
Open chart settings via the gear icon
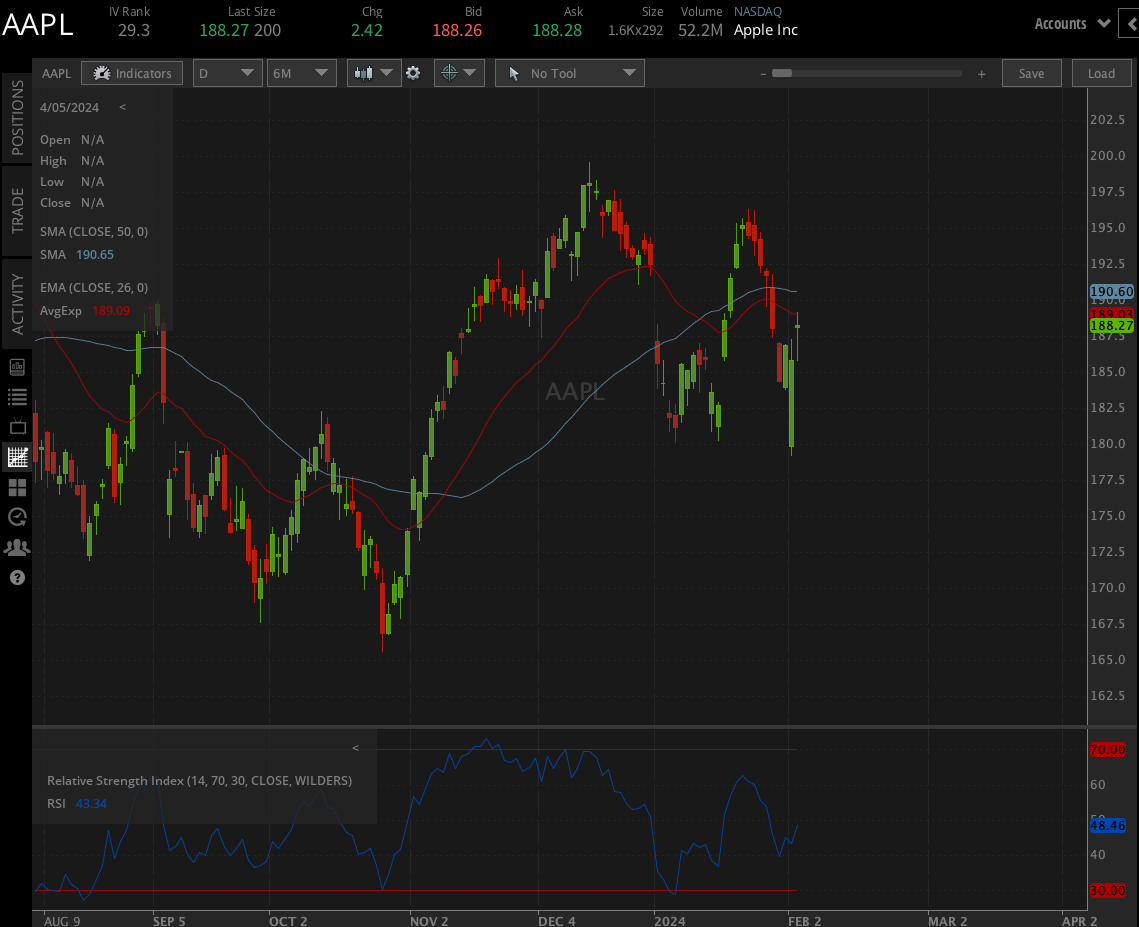pos(413,72)
